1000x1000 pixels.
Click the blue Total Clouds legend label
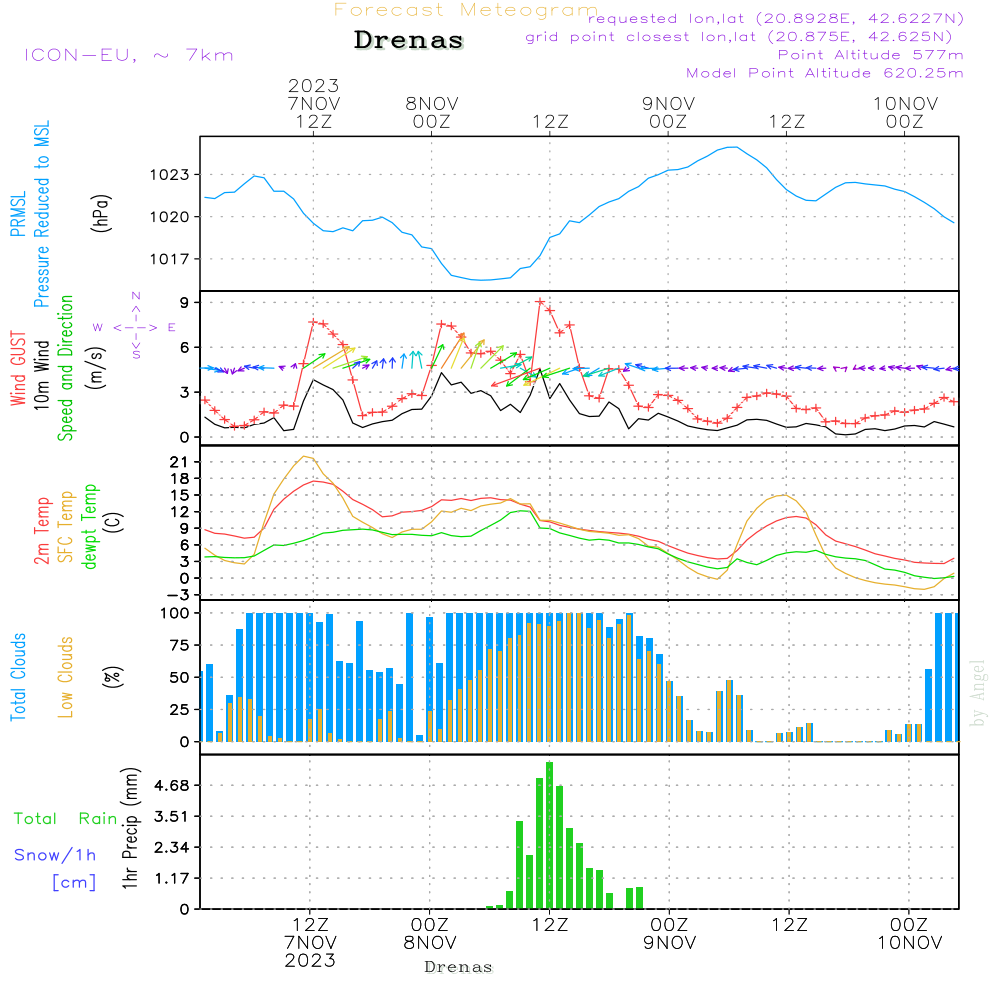click(17, 677)
